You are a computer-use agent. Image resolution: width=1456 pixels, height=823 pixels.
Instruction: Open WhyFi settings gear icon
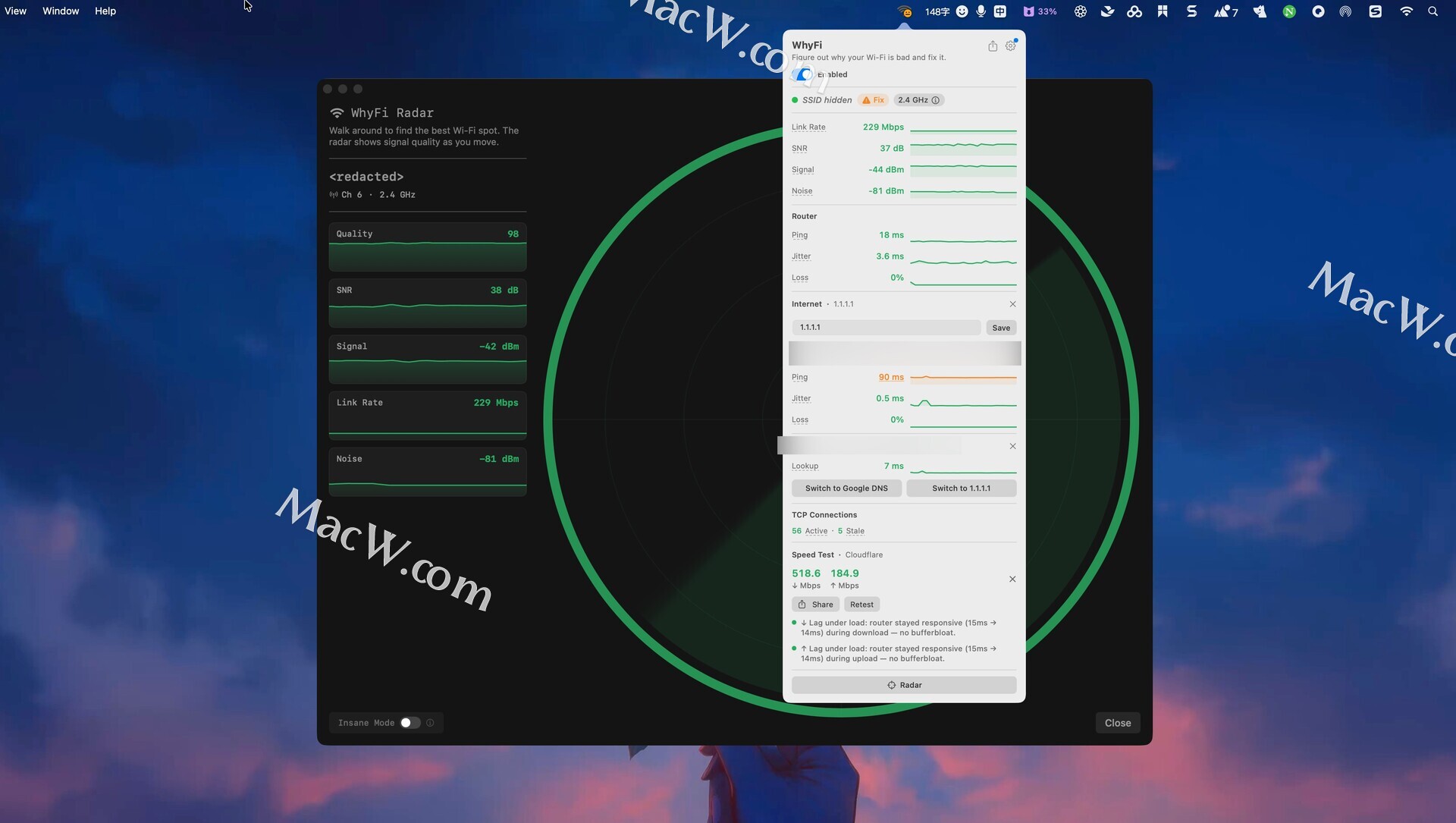[x=1010, y=46]
